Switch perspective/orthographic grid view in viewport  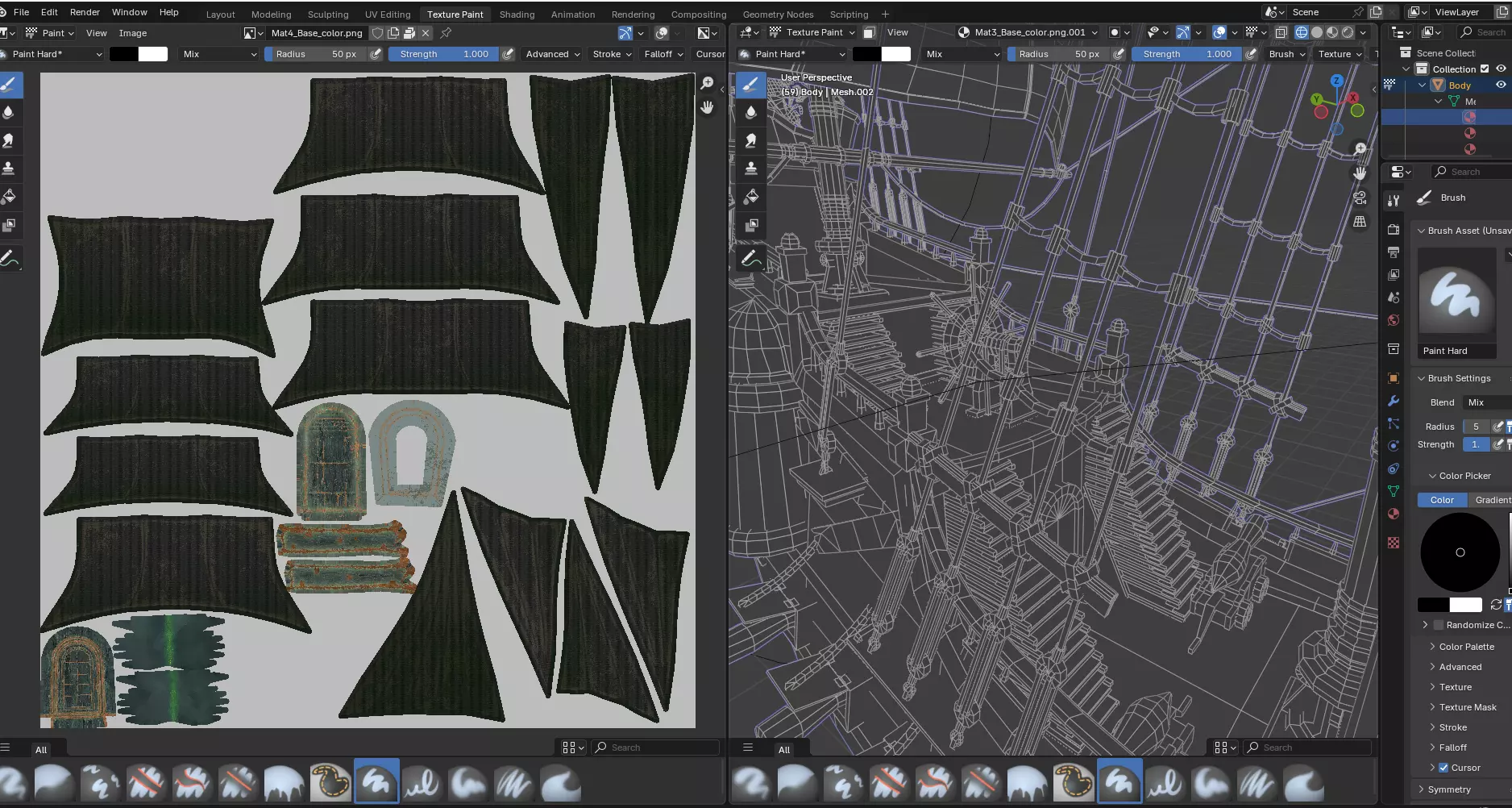(x=1360, y=222)
